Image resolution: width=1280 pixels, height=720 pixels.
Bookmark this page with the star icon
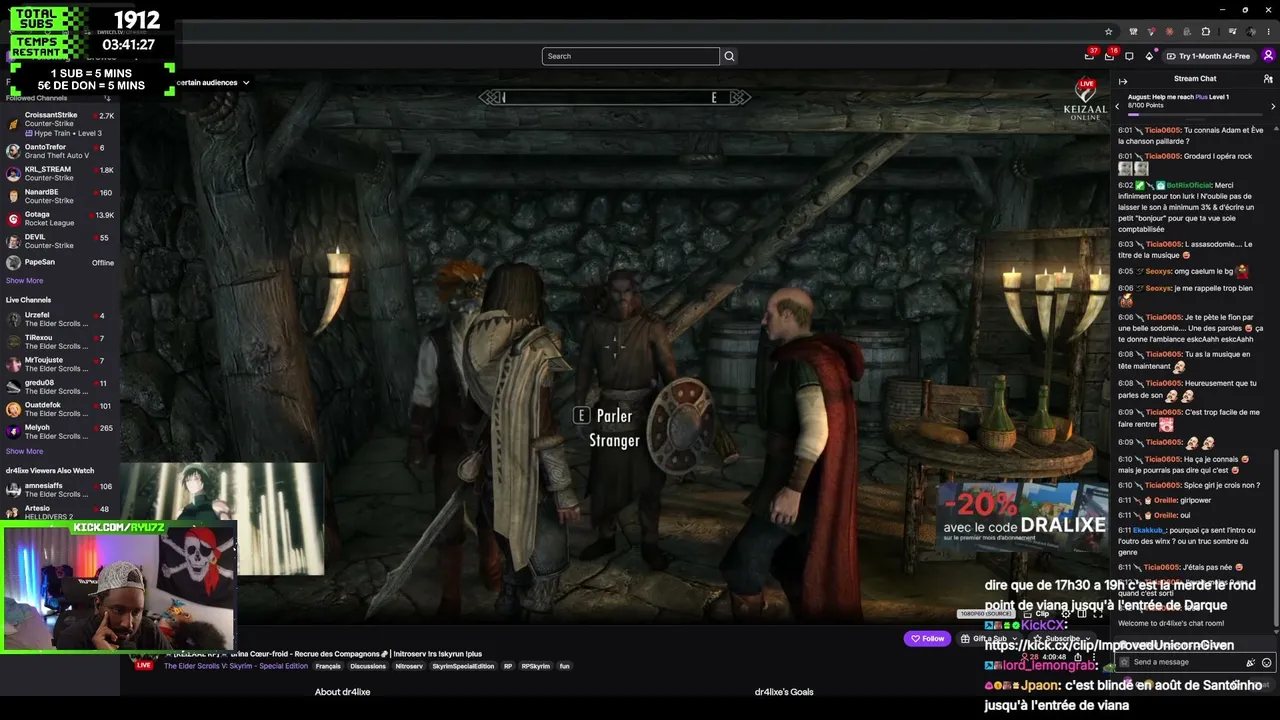1108,31
